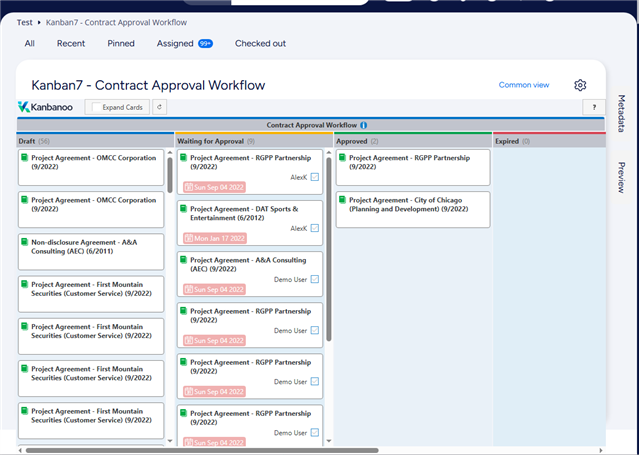Go to Test in breadcrumb
This screenshot has width=639, height=455.
(24, 22)
